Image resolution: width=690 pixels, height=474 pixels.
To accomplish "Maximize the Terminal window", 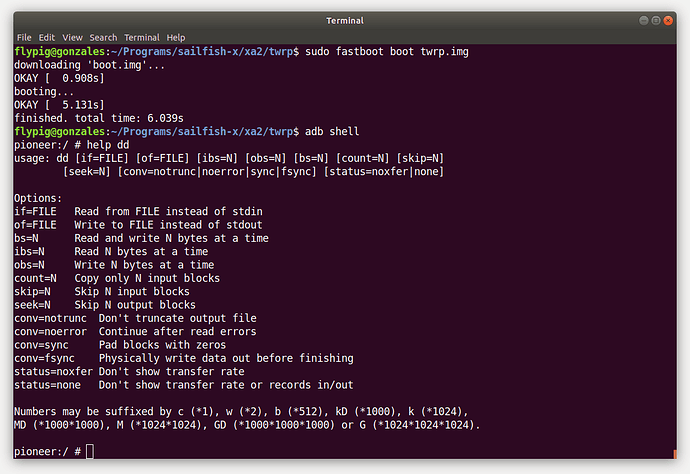I will (656, 21).
